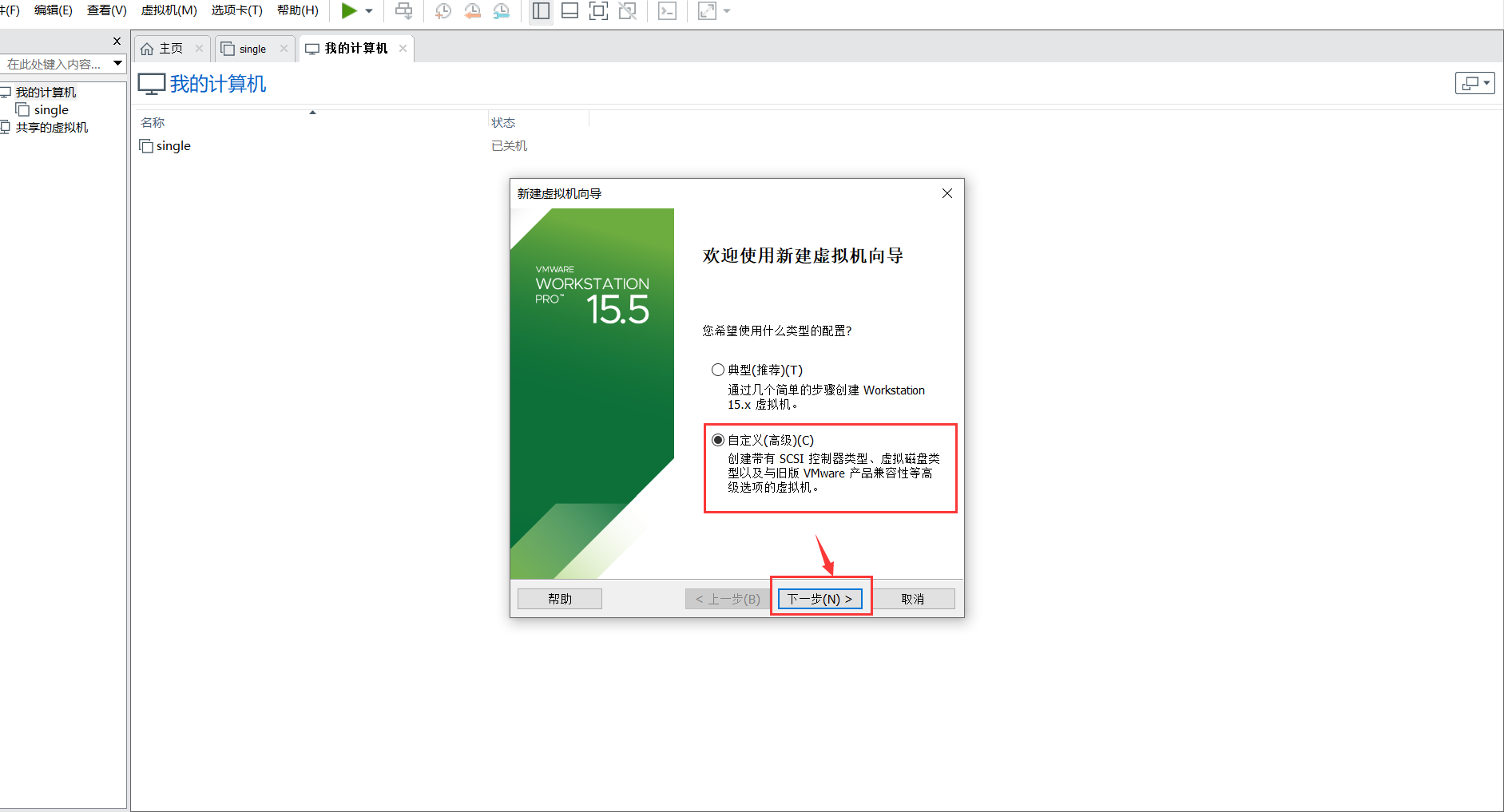Show or hide the library panel
This screenshot has width=1504, height=812.
click(x=540, y=10)
